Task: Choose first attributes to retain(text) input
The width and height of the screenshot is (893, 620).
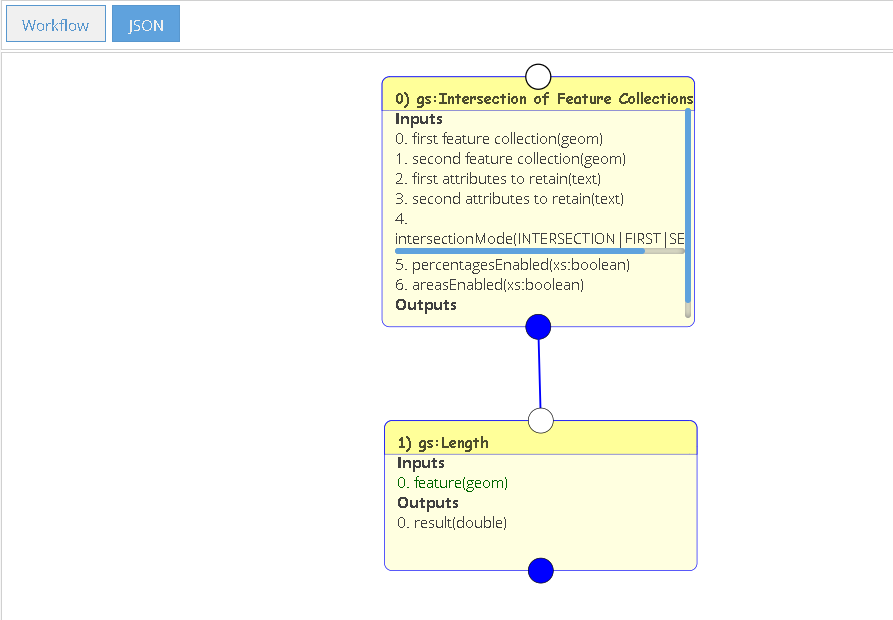Action: (498, 179)
